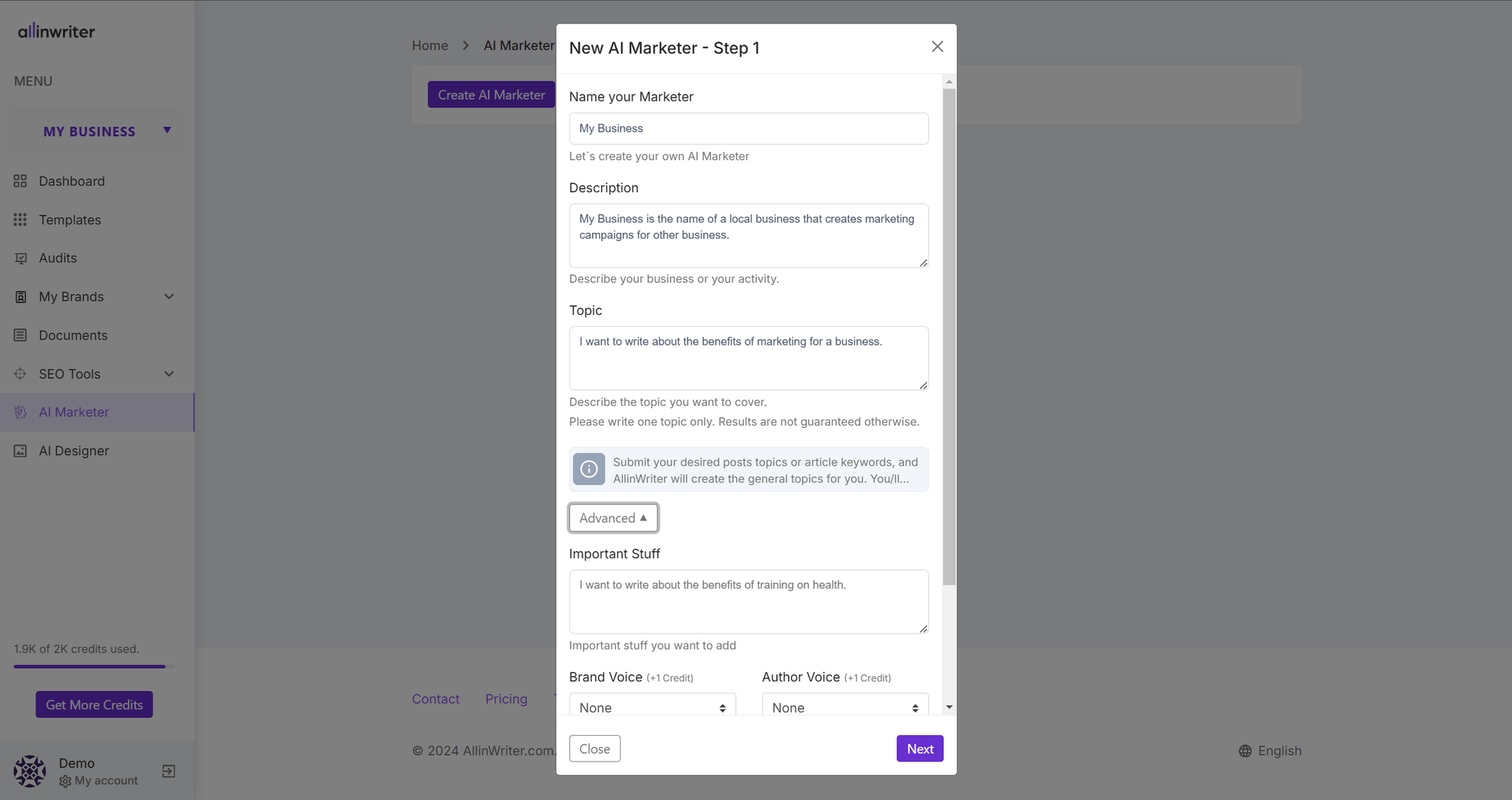Click the Next button in the dialog
1512x800 pixels.
(x=919, y=749)
